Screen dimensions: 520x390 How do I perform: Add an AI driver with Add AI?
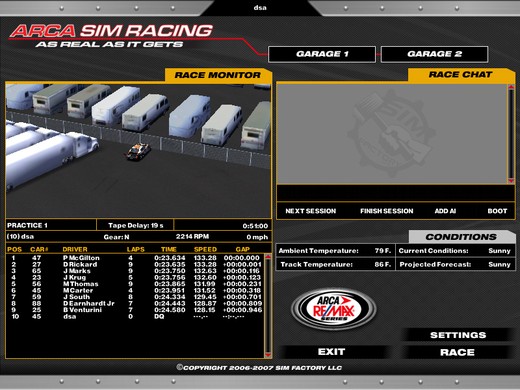[x=445, y=211]
